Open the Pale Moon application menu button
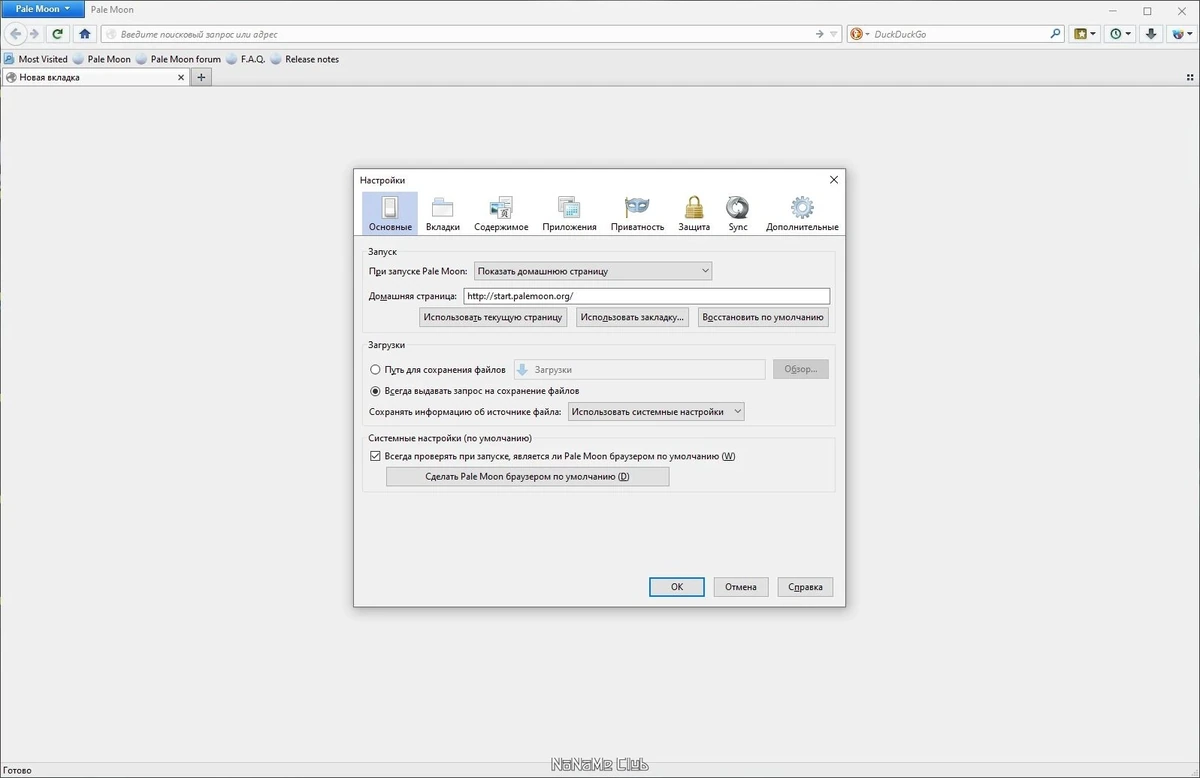Screen dimensions: 1200x778 click(x=42, y=9)
